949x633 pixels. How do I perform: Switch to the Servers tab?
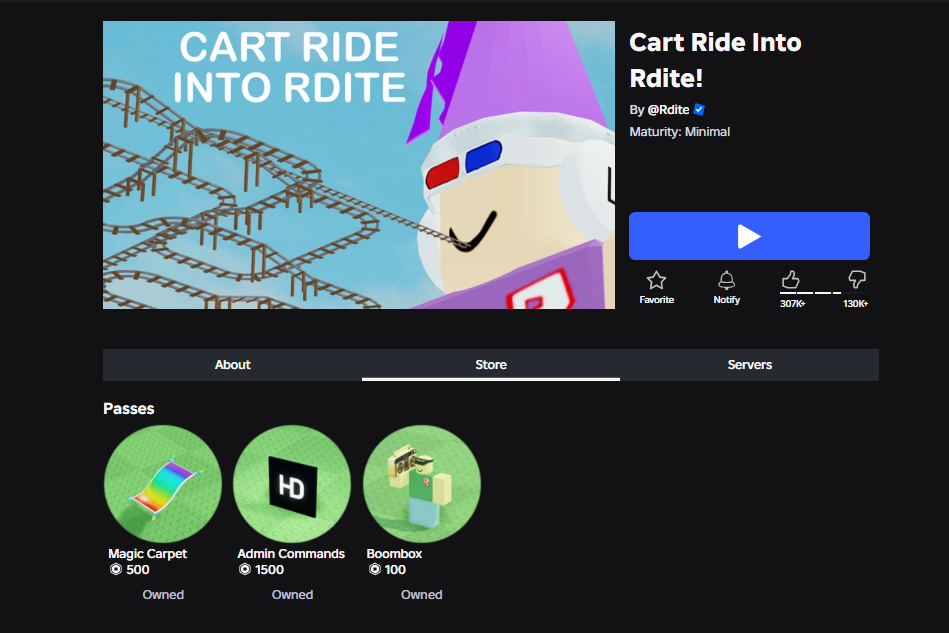[749, 365]
